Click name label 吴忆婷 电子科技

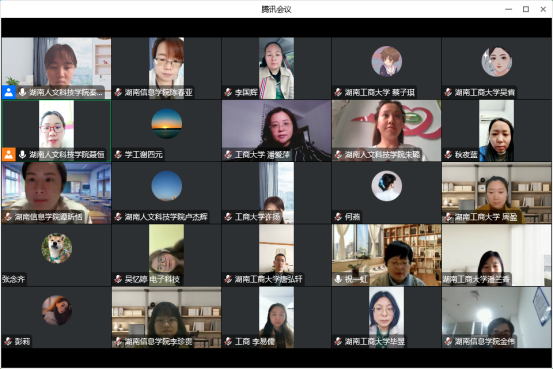point(152,279)
